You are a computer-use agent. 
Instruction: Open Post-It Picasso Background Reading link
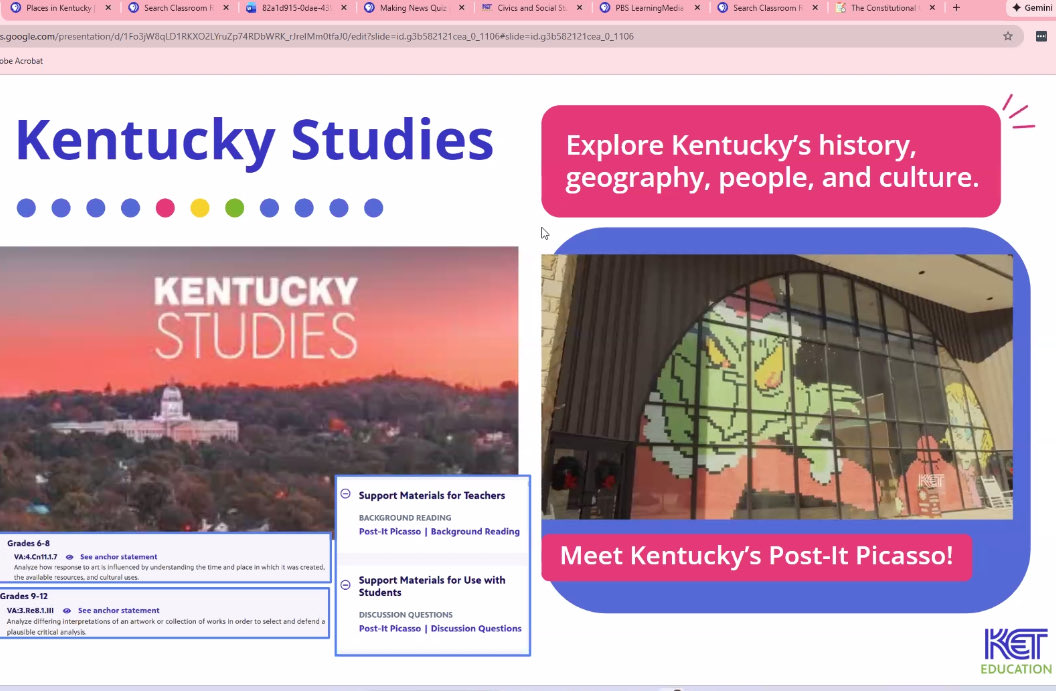[439, 531]
